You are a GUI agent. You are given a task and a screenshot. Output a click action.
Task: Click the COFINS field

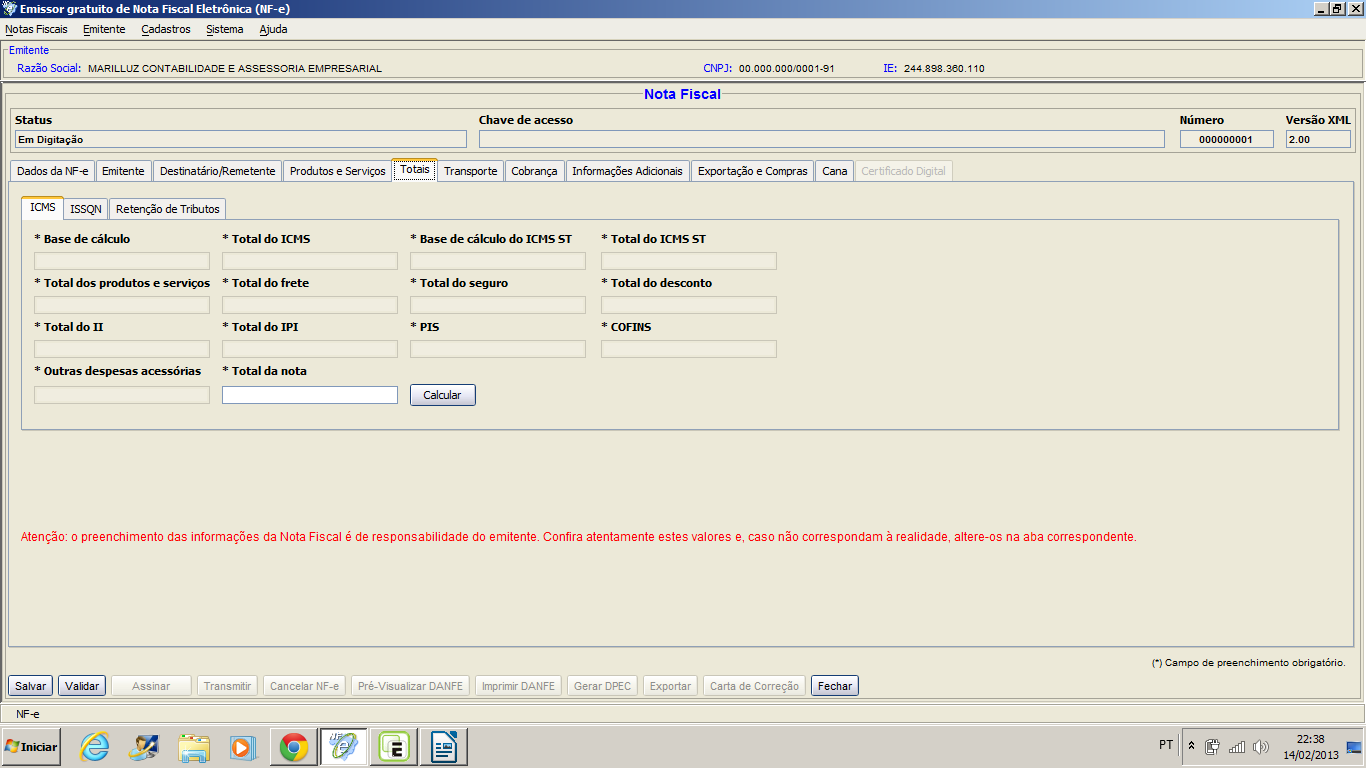point(689,349)
